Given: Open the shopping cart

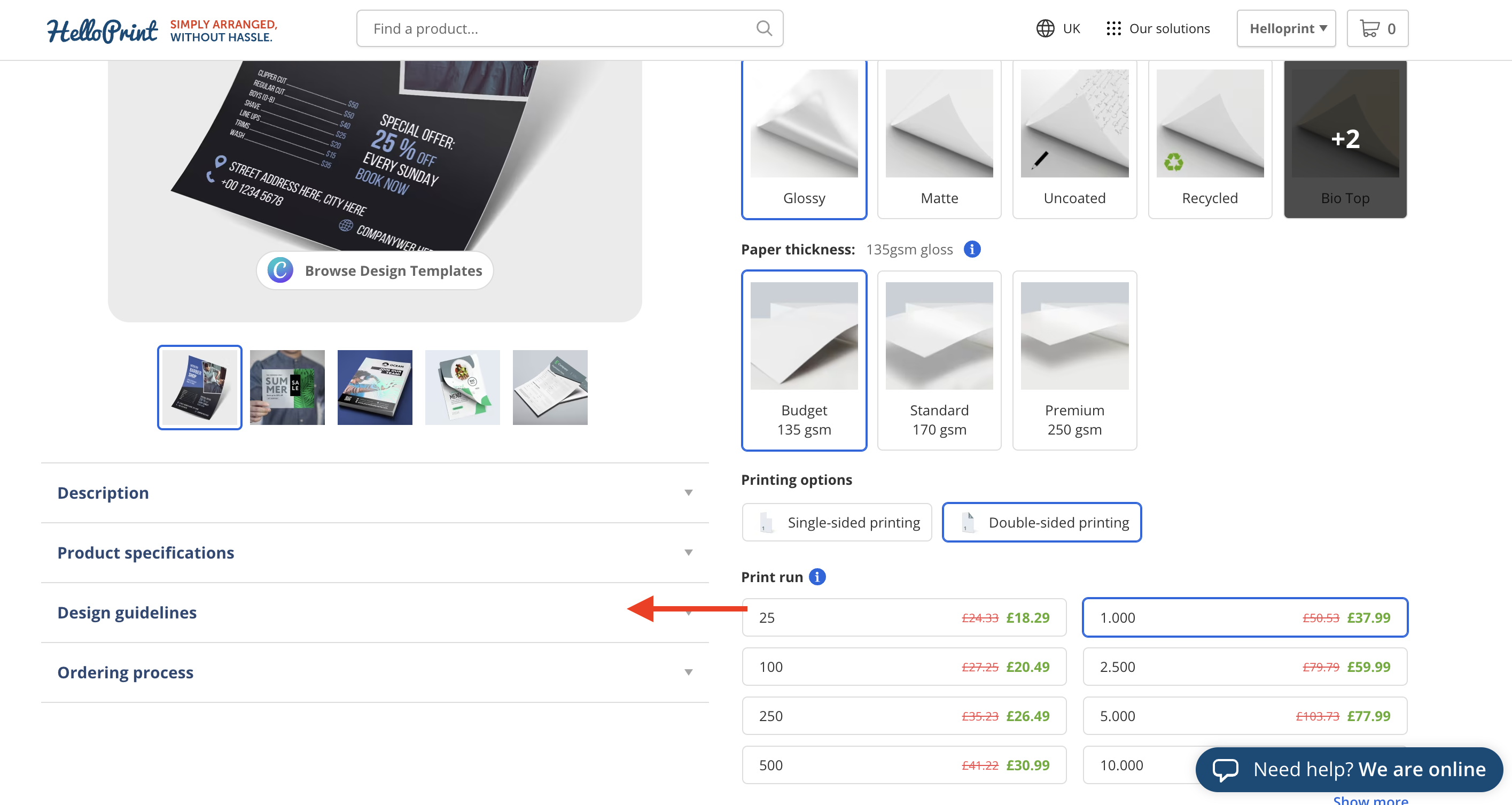Looking at the screenshot, I should point(1377,28).
